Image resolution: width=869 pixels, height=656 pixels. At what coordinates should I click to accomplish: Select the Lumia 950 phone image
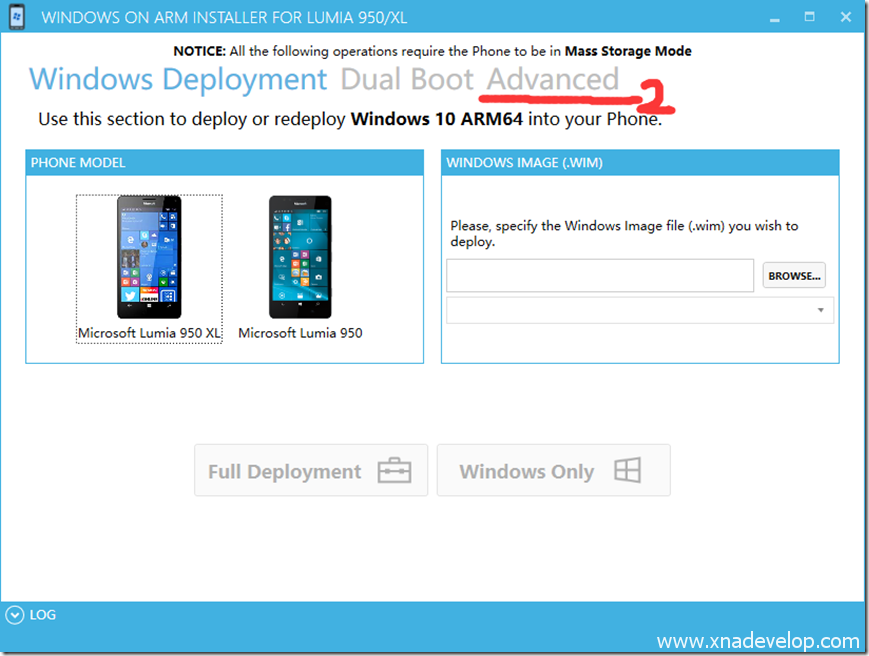(x=300, y=257)
